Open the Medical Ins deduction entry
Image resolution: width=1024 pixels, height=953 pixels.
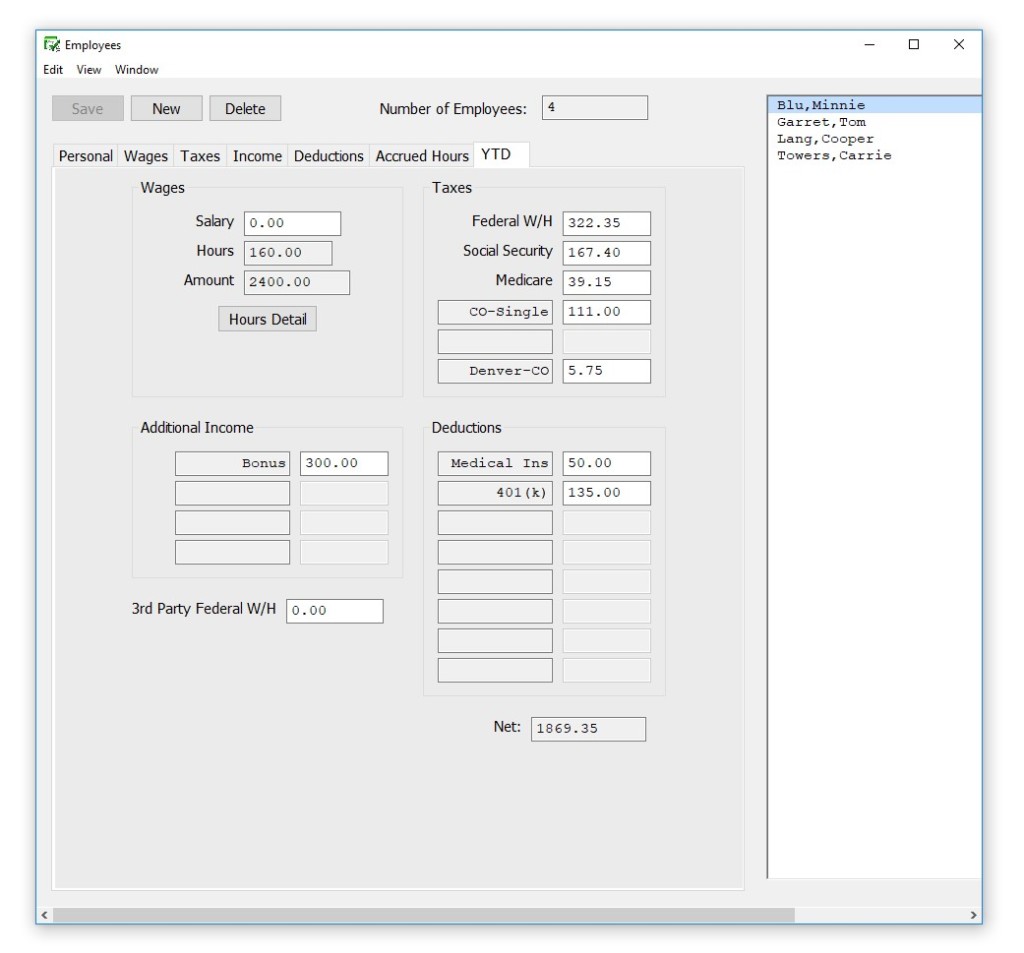point(495,463)
